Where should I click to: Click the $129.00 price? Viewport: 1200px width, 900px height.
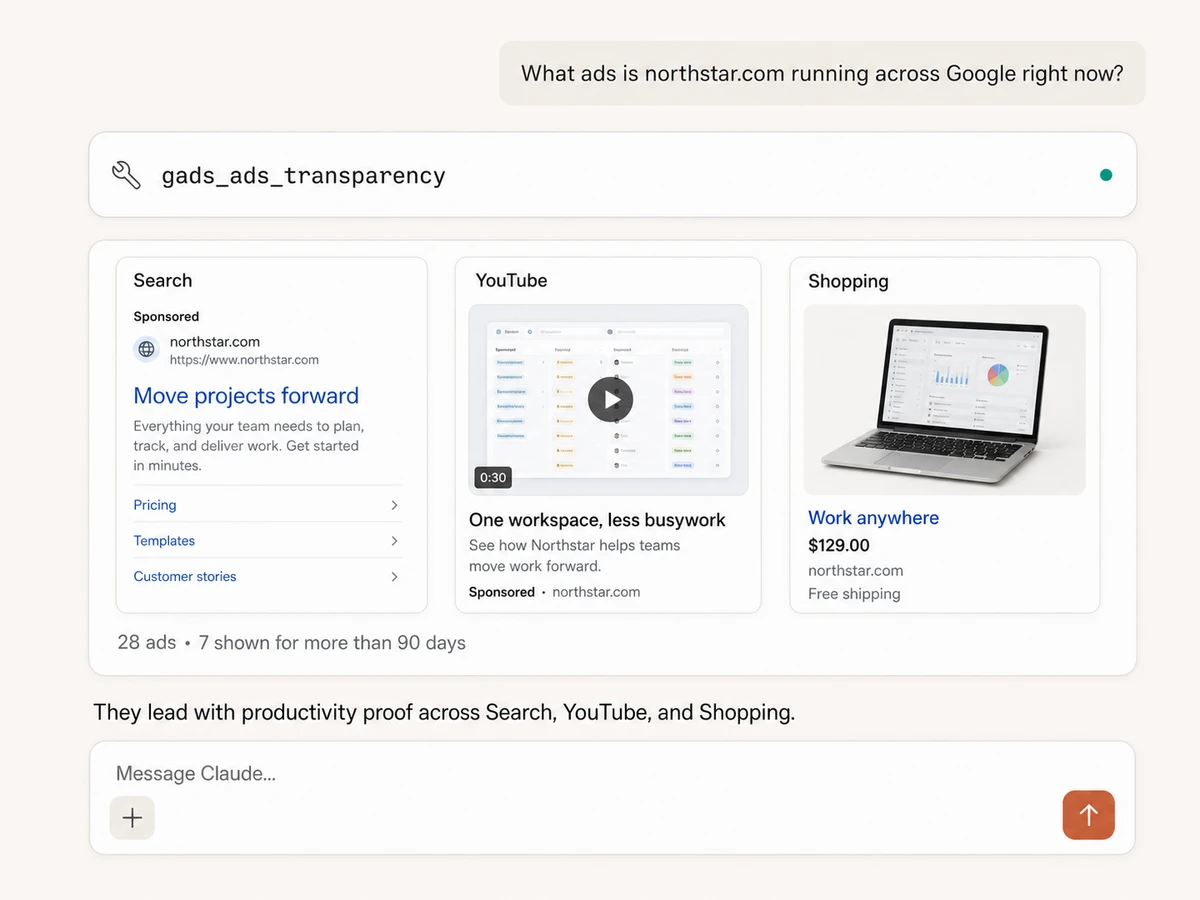point(839,546)
